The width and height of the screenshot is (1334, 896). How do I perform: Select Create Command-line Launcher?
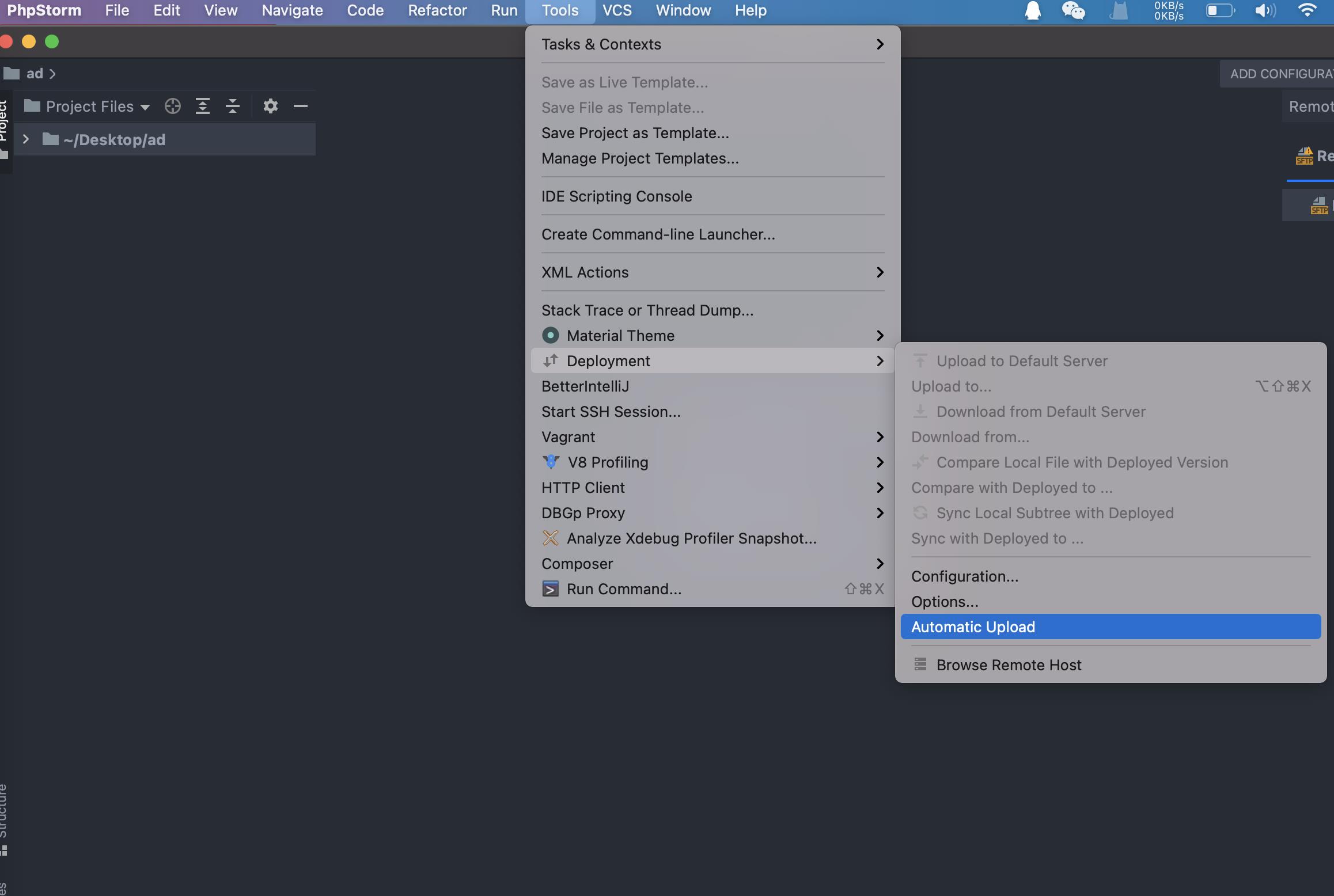point(713,234)
